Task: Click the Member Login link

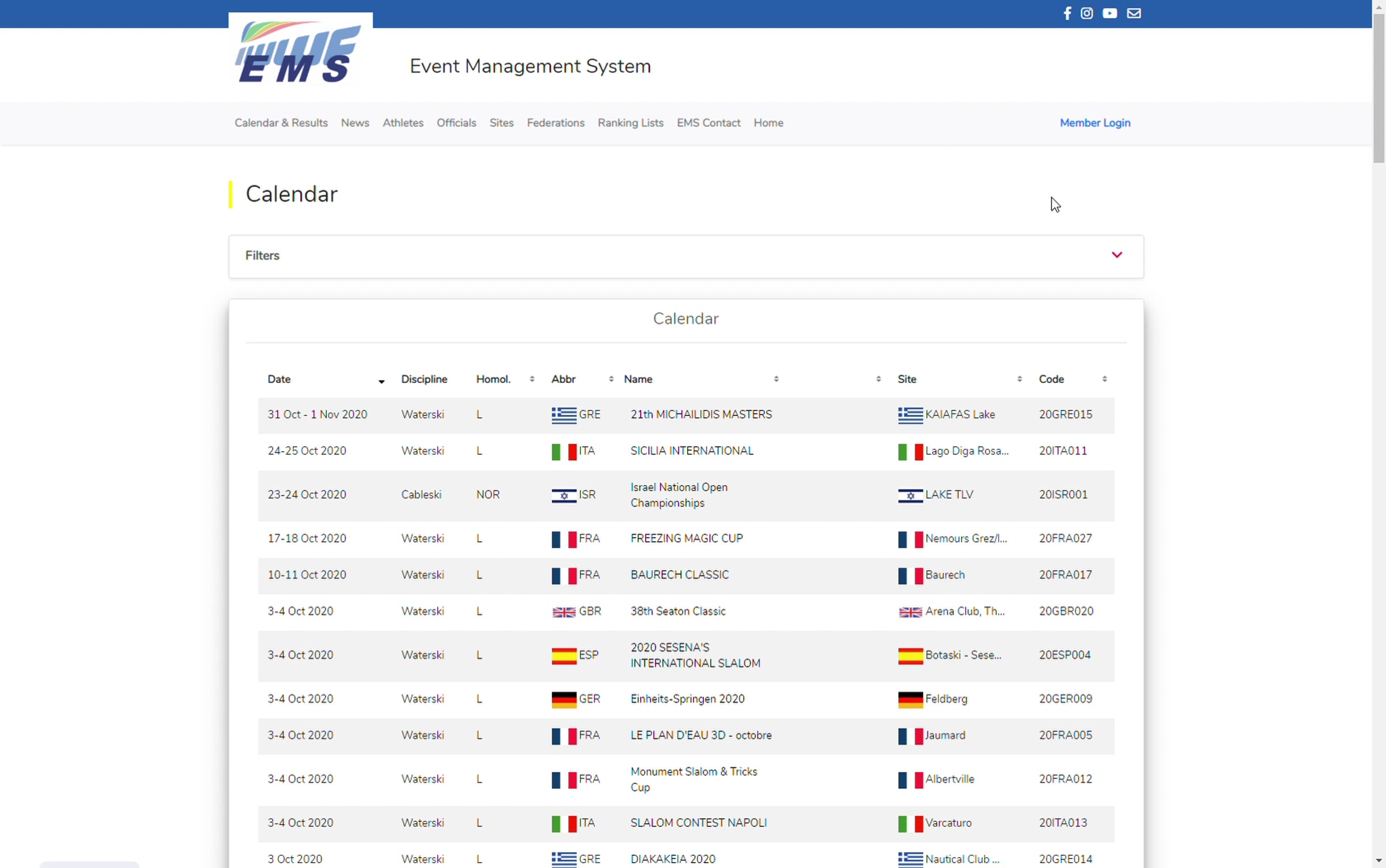Action: (1094, 123)
